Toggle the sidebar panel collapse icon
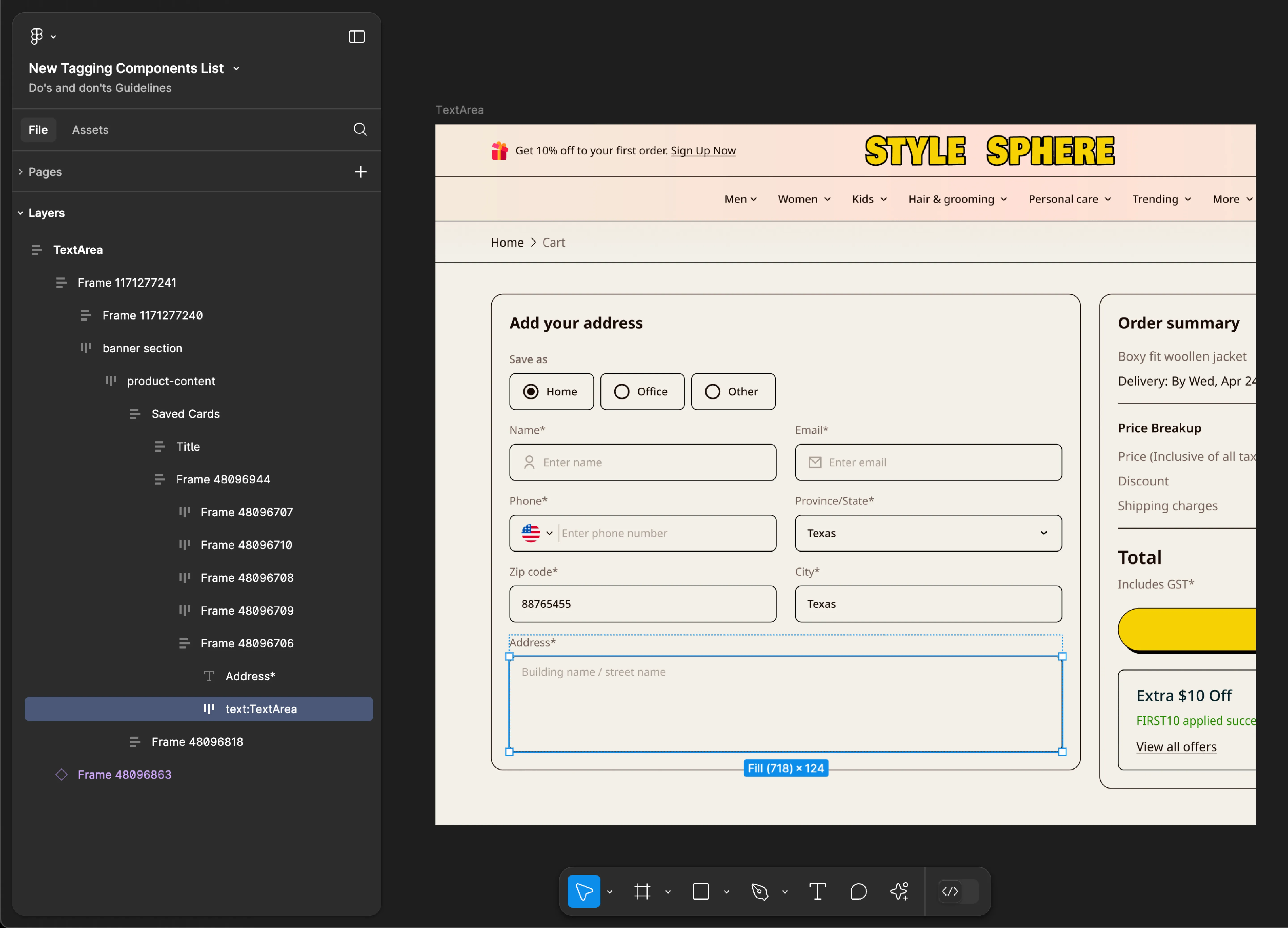This screenshot has height=928, width=1288. [x=357, y=36]
